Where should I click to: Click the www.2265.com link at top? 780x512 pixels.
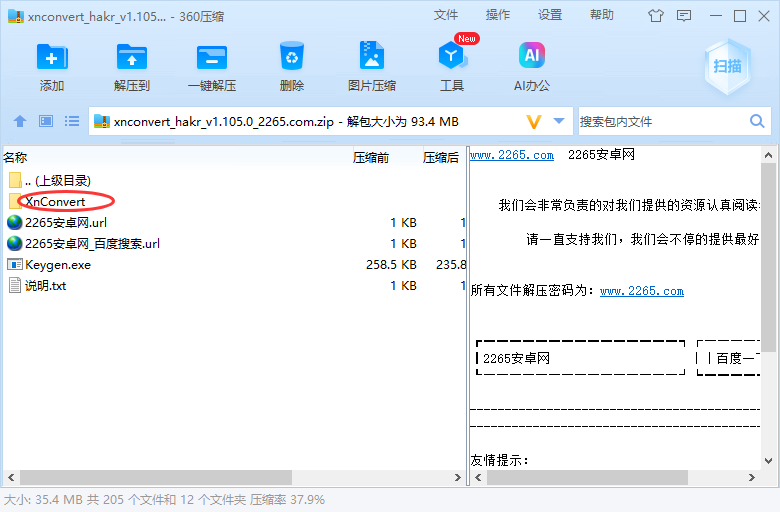pos(511,155)
